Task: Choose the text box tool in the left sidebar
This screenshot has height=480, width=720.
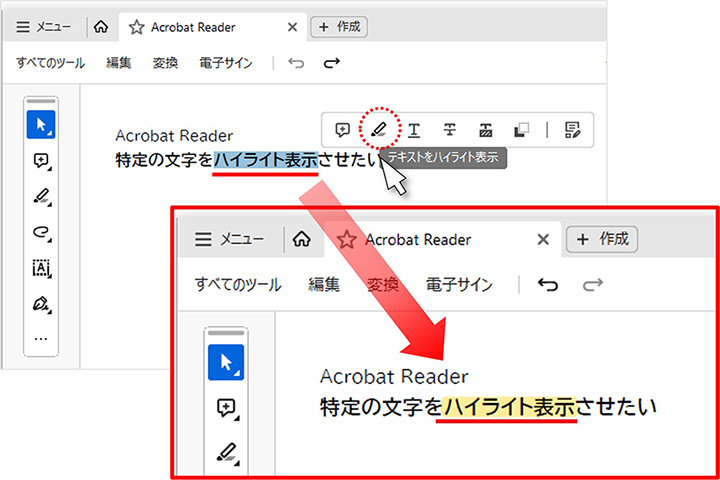Action: pos(41,268)
